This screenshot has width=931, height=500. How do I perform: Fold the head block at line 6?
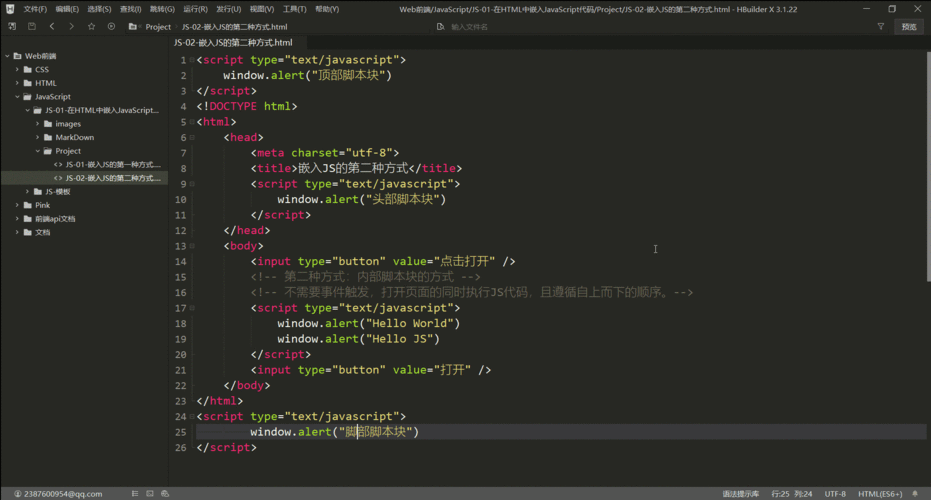pos(192,137)
